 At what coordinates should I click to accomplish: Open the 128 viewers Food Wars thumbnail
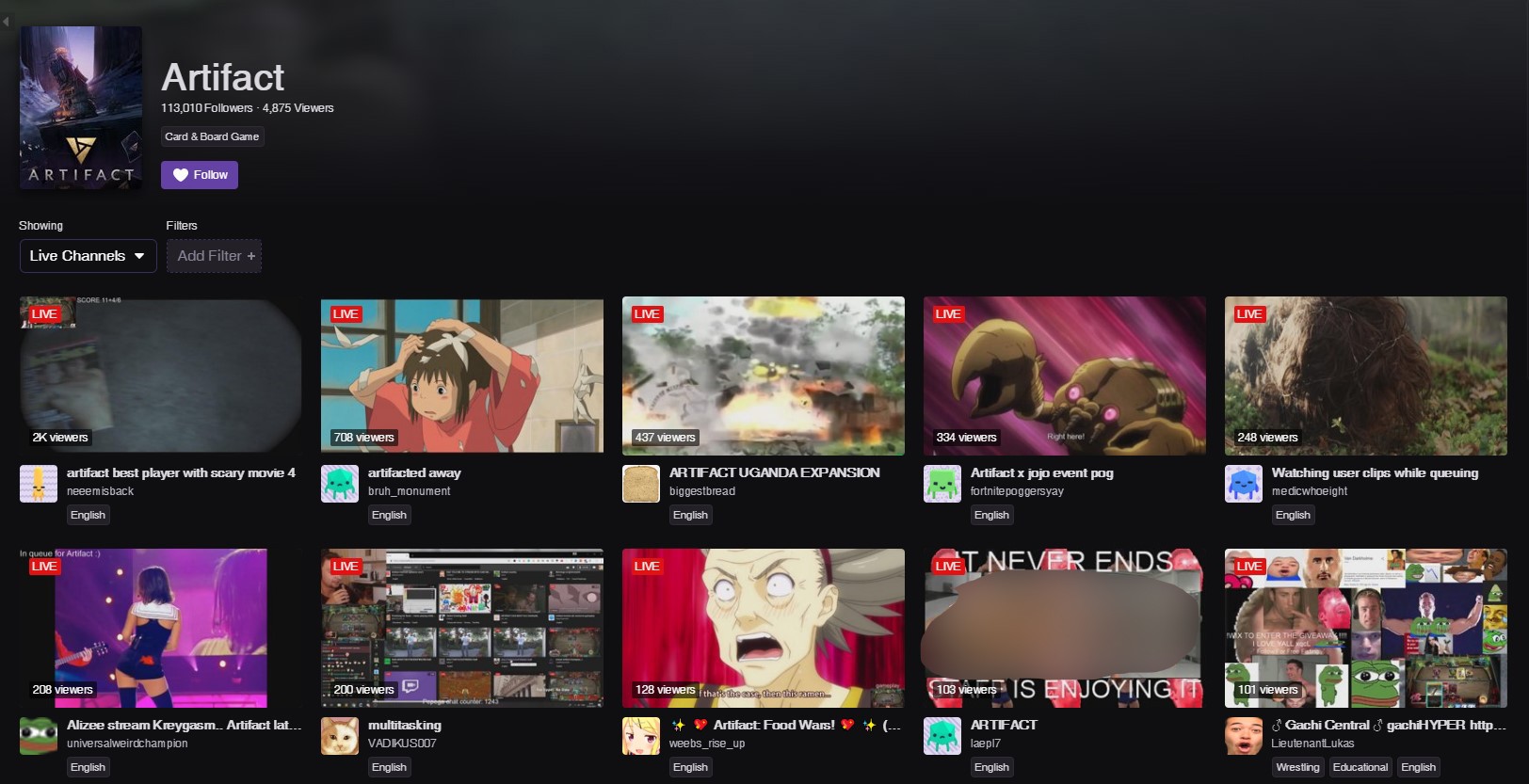click(x=764, y=628)
